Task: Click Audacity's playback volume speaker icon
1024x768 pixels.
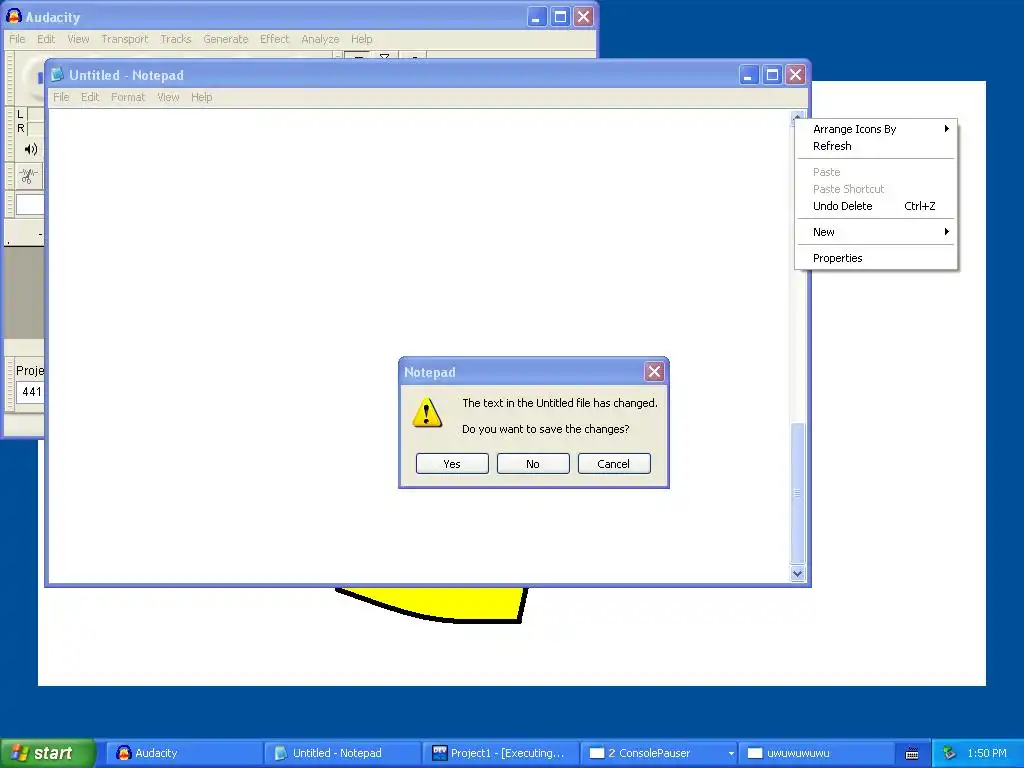Action: click(30, 150)
